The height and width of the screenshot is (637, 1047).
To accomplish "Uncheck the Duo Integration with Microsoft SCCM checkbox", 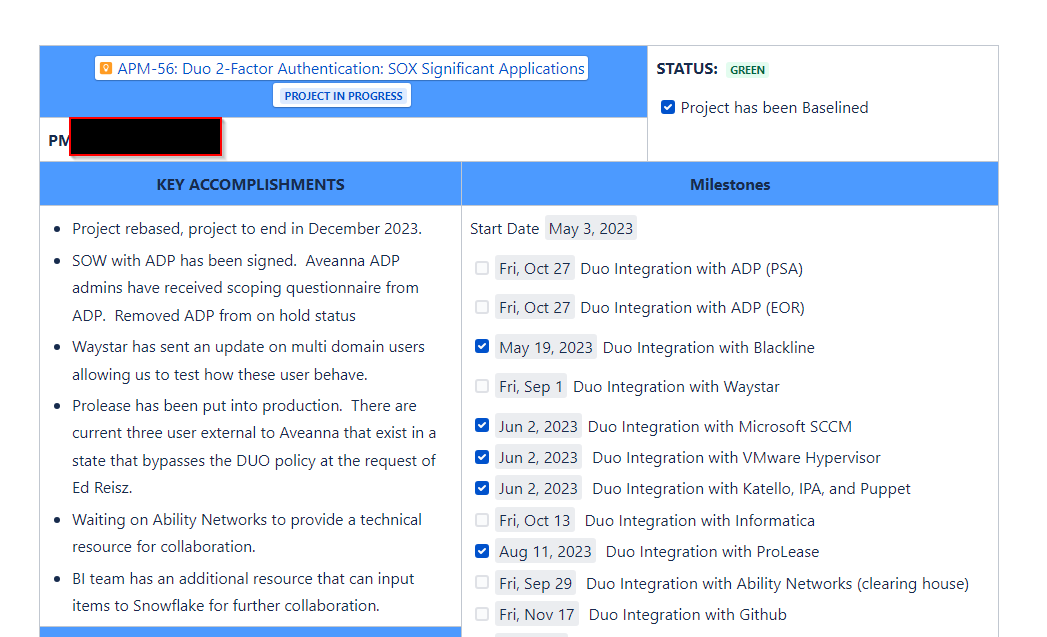I will (x=481, y=425).
